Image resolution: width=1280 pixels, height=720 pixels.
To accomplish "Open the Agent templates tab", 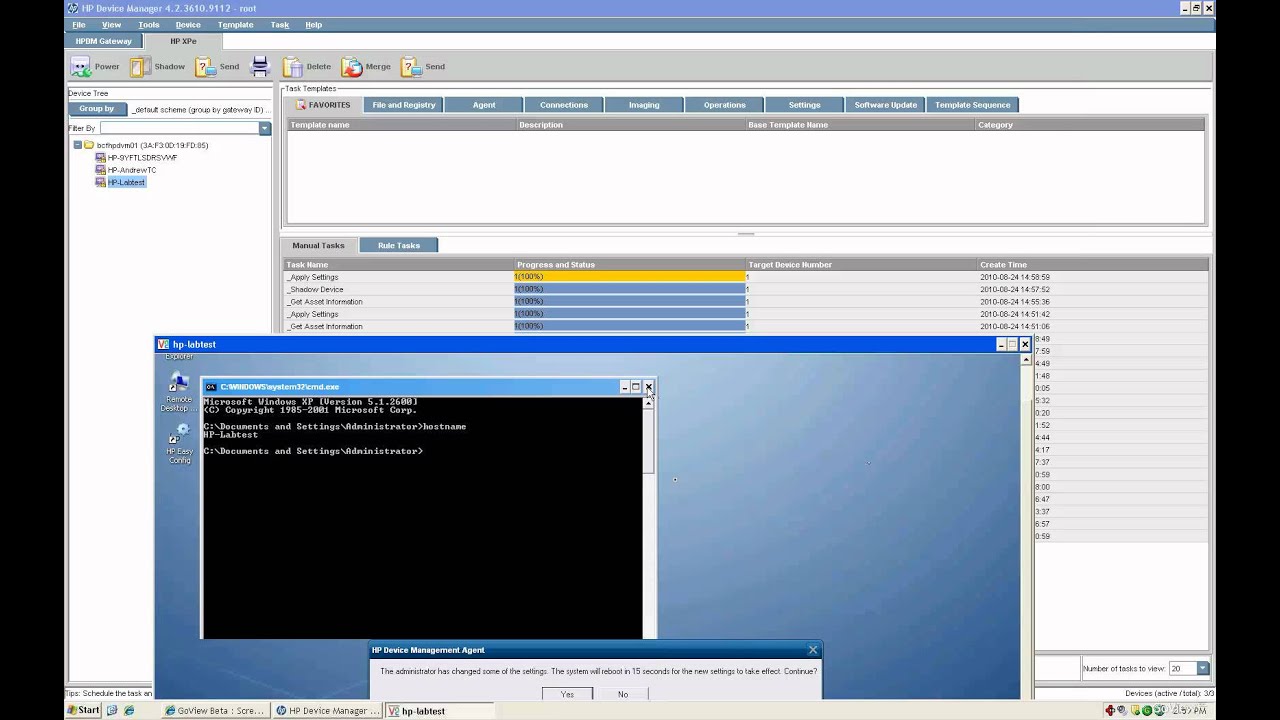I will coord(484,105).
